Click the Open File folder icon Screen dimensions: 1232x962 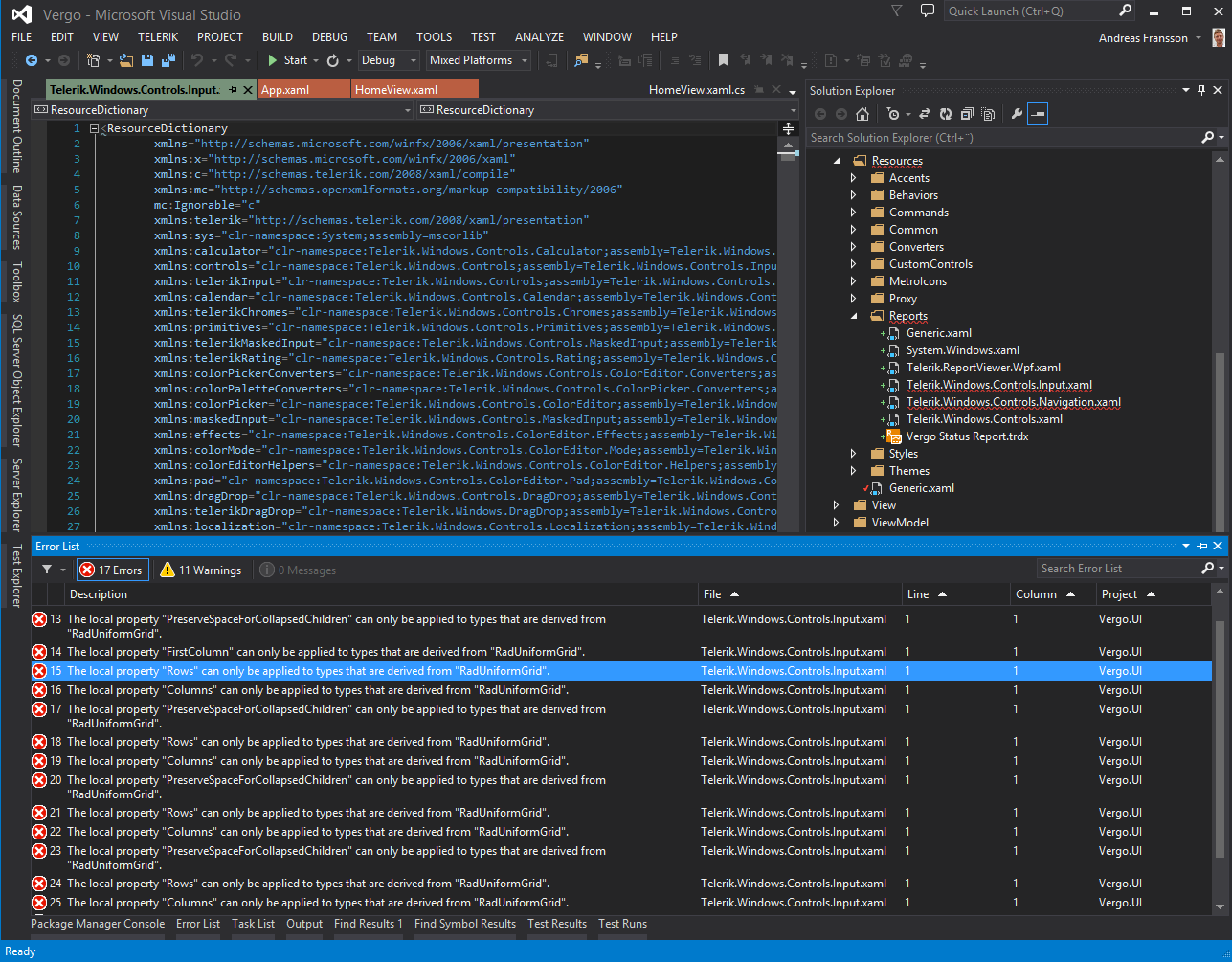click(126, 60)
